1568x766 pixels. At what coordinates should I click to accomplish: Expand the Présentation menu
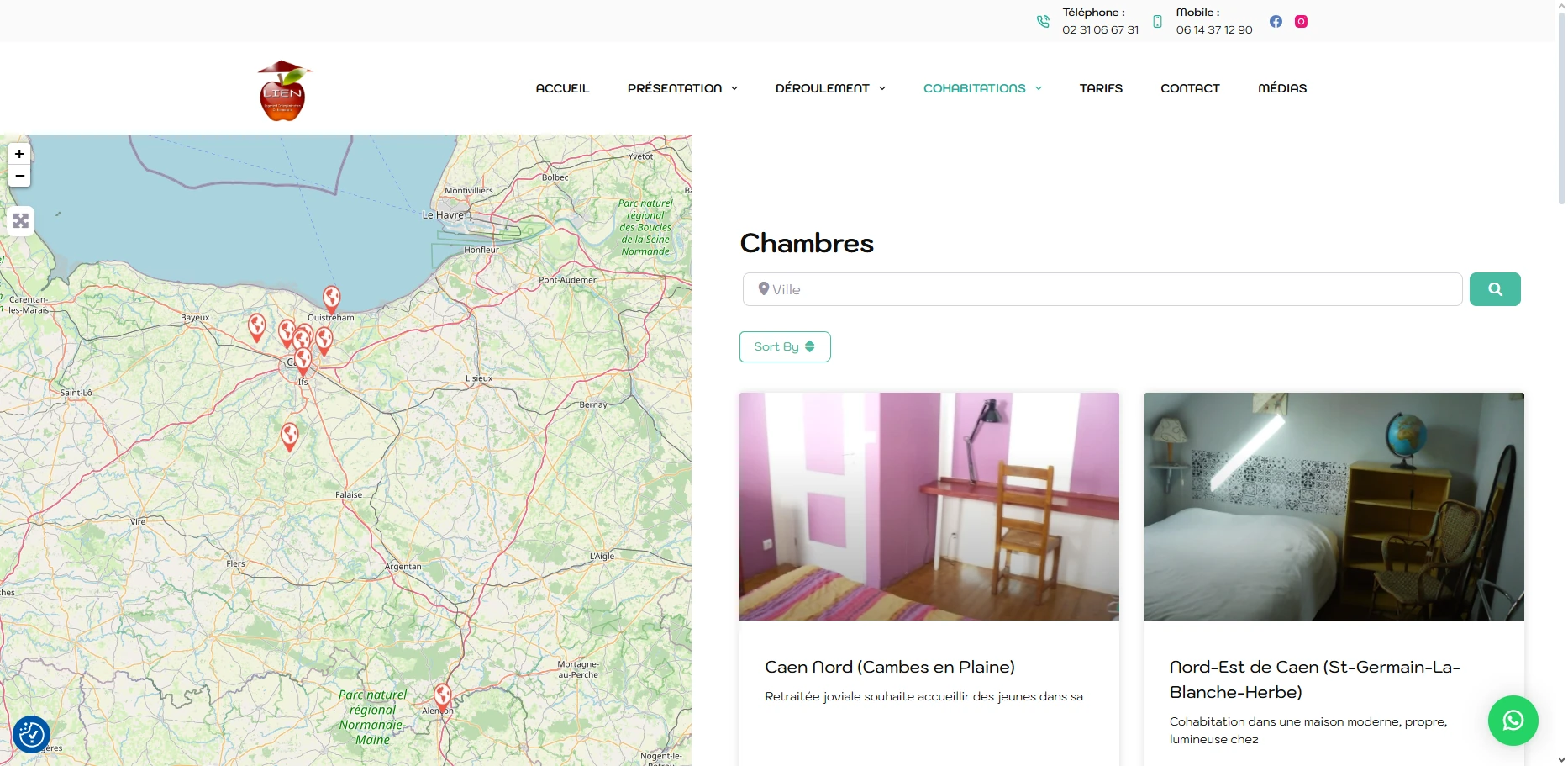pyautogui.click(x=682, y=88)
